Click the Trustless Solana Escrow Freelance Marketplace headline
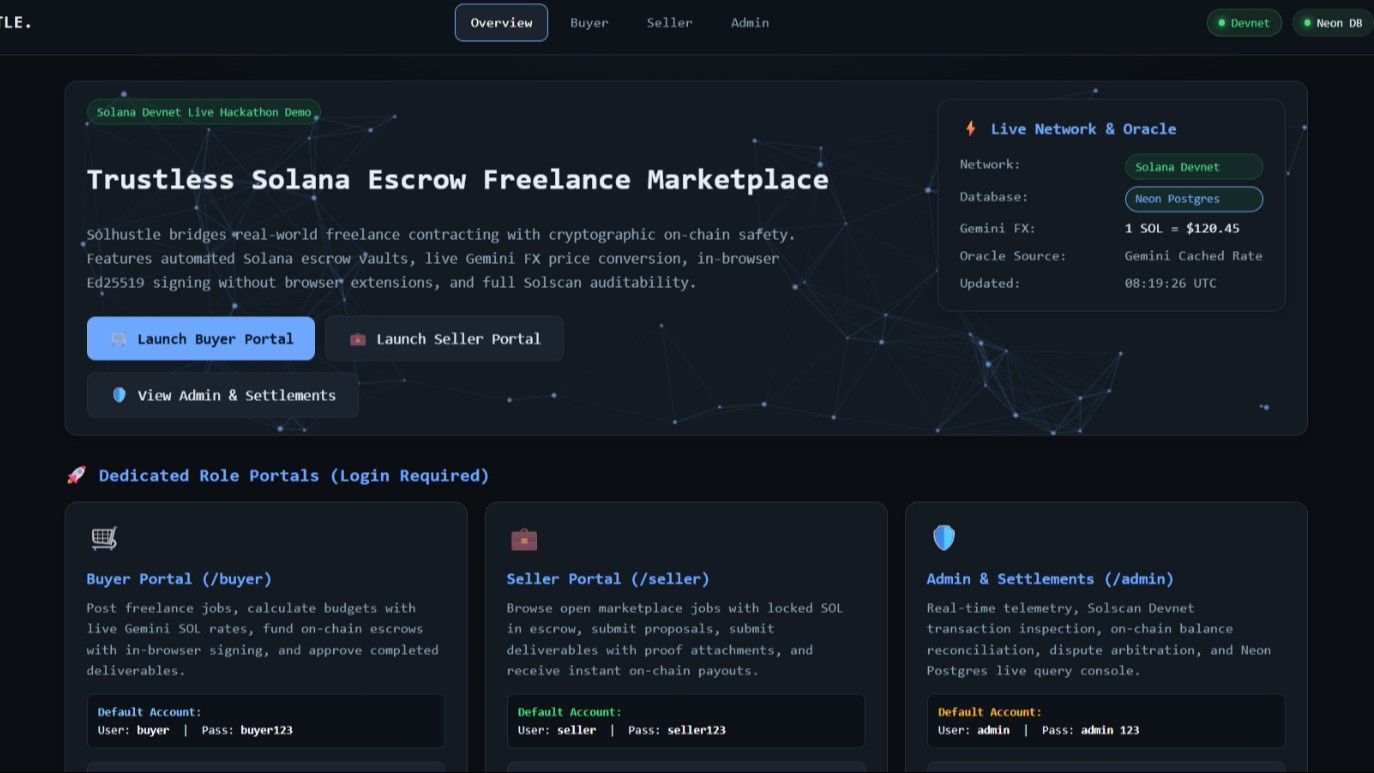This screenshot has width=1374, height=773. pos(457,180)
